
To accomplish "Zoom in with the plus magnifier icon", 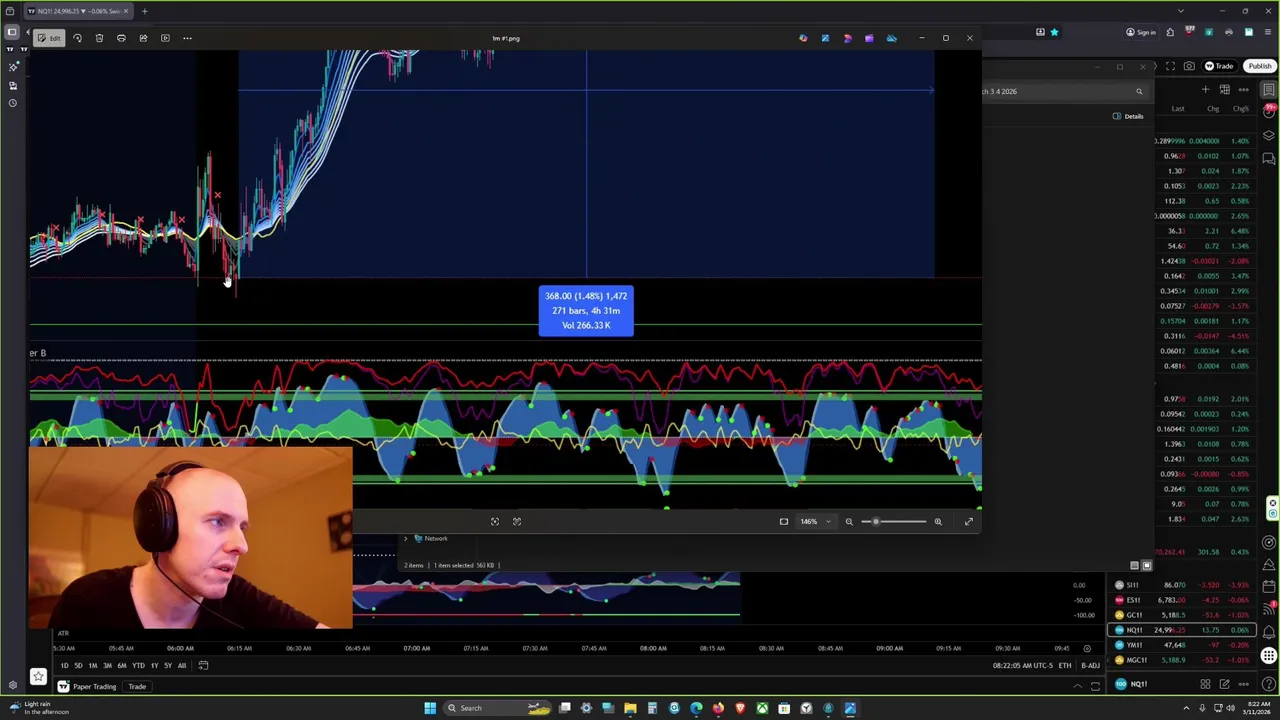I will [x=938, y=521].
